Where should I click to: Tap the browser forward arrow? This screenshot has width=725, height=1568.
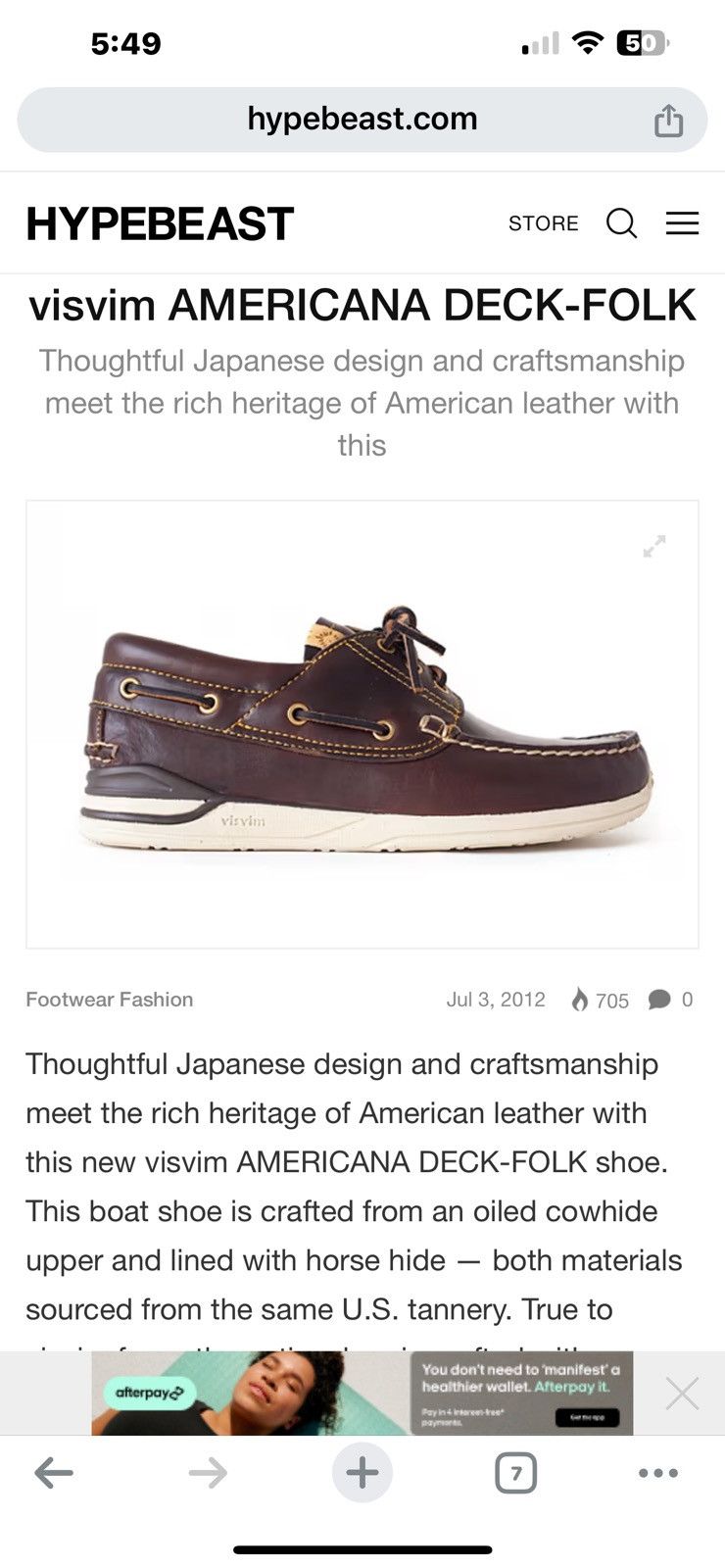click(x=208, y=1472)
